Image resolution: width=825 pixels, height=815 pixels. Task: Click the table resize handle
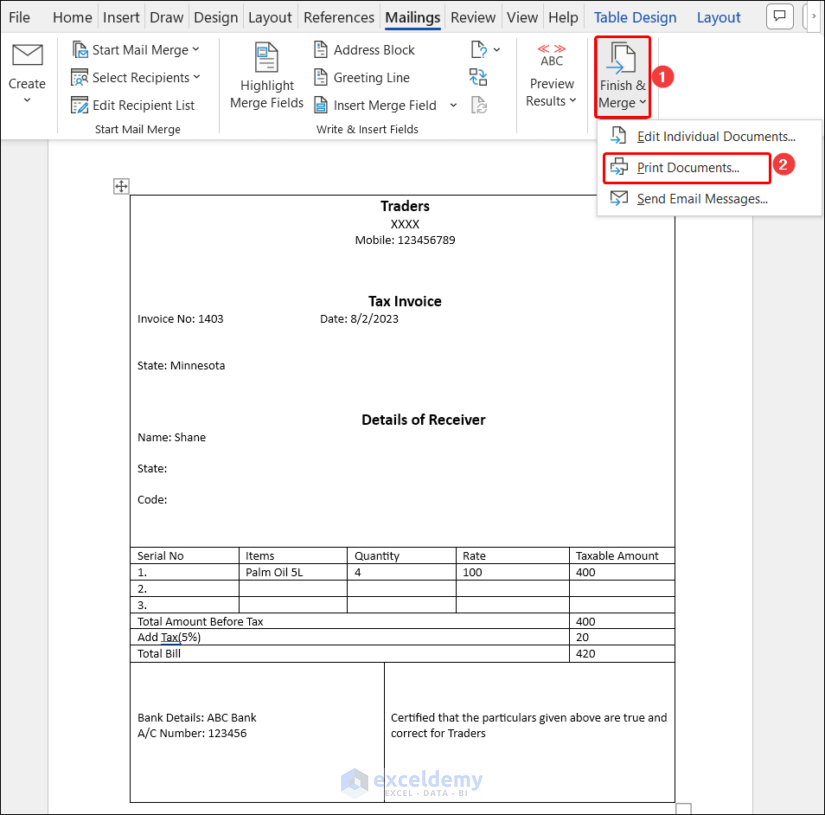click(683, 808)
